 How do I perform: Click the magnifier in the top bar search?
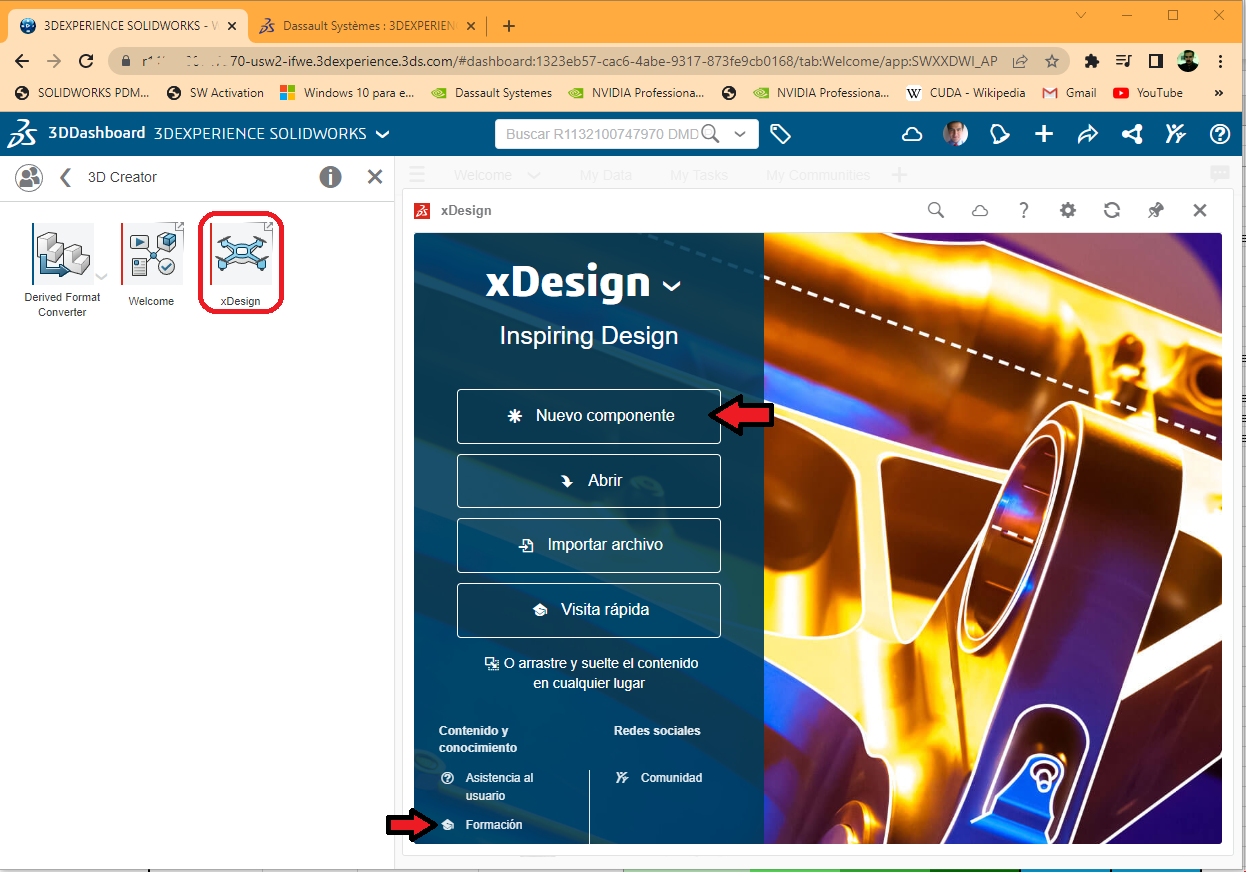pos(710,134)
